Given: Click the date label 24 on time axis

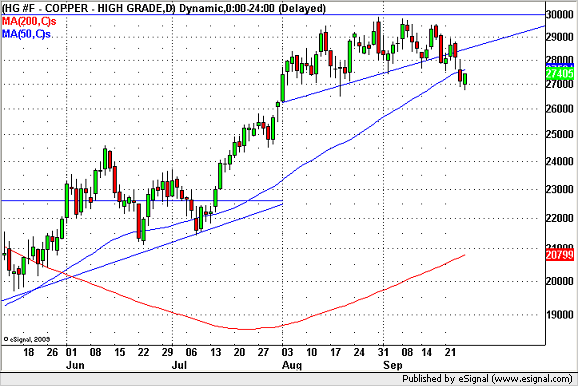Looking at the screenshot, I should (x=359, y=352).
